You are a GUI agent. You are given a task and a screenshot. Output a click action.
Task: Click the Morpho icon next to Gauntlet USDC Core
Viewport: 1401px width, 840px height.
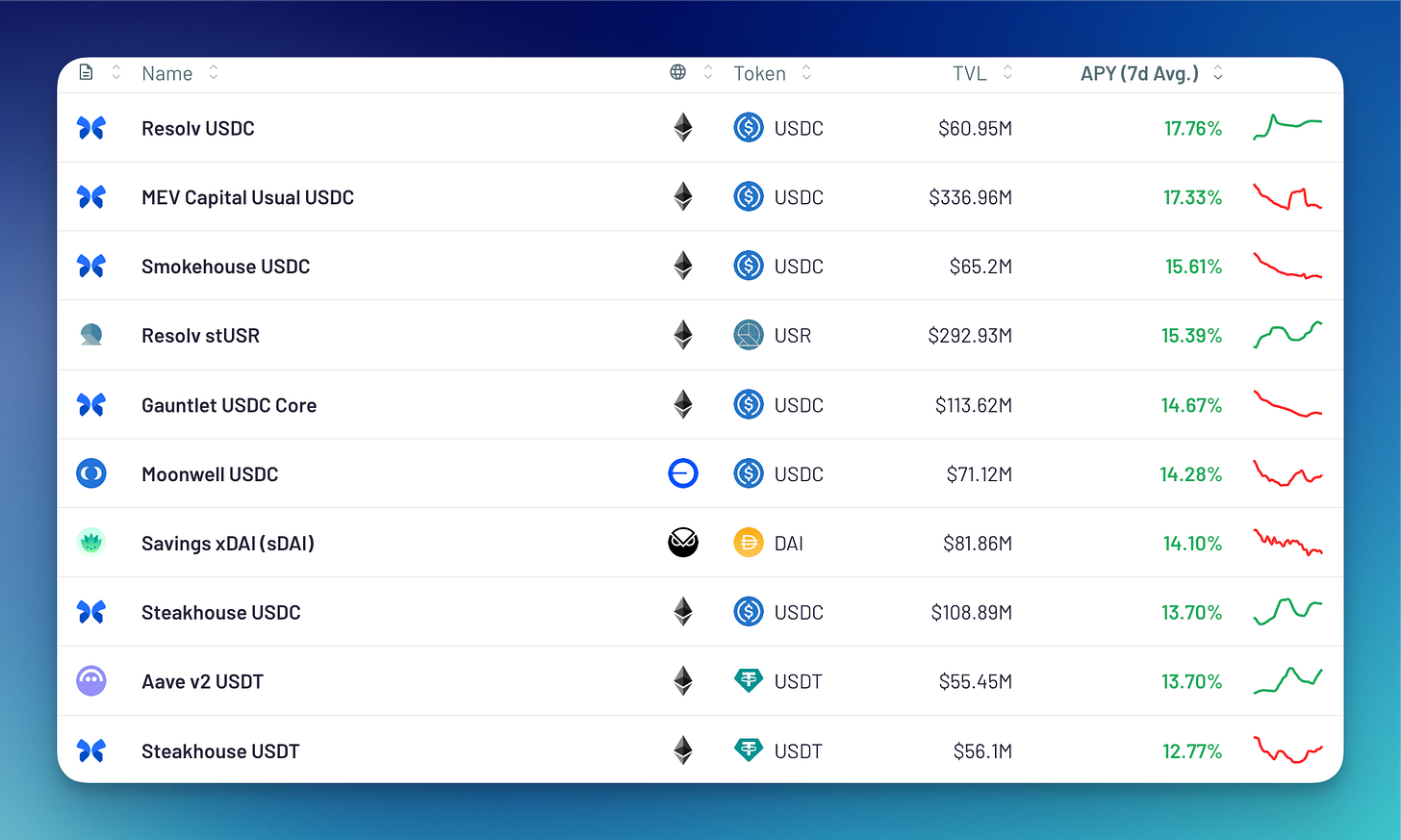click(x=91, y=405)
